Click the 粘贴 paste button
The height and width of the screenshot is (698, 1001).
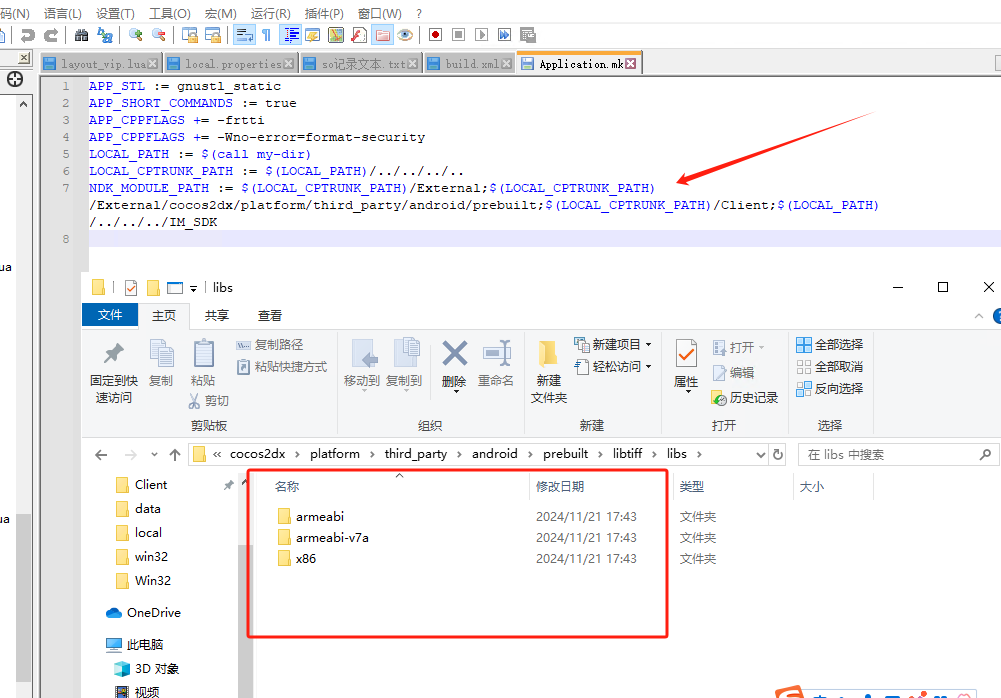pos(203,363)
